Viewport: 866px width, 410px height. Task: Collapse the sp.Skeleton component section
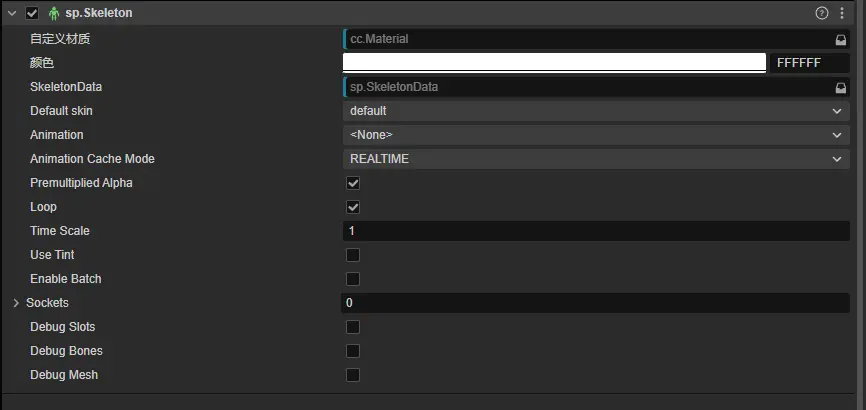(x=12, y=13)
